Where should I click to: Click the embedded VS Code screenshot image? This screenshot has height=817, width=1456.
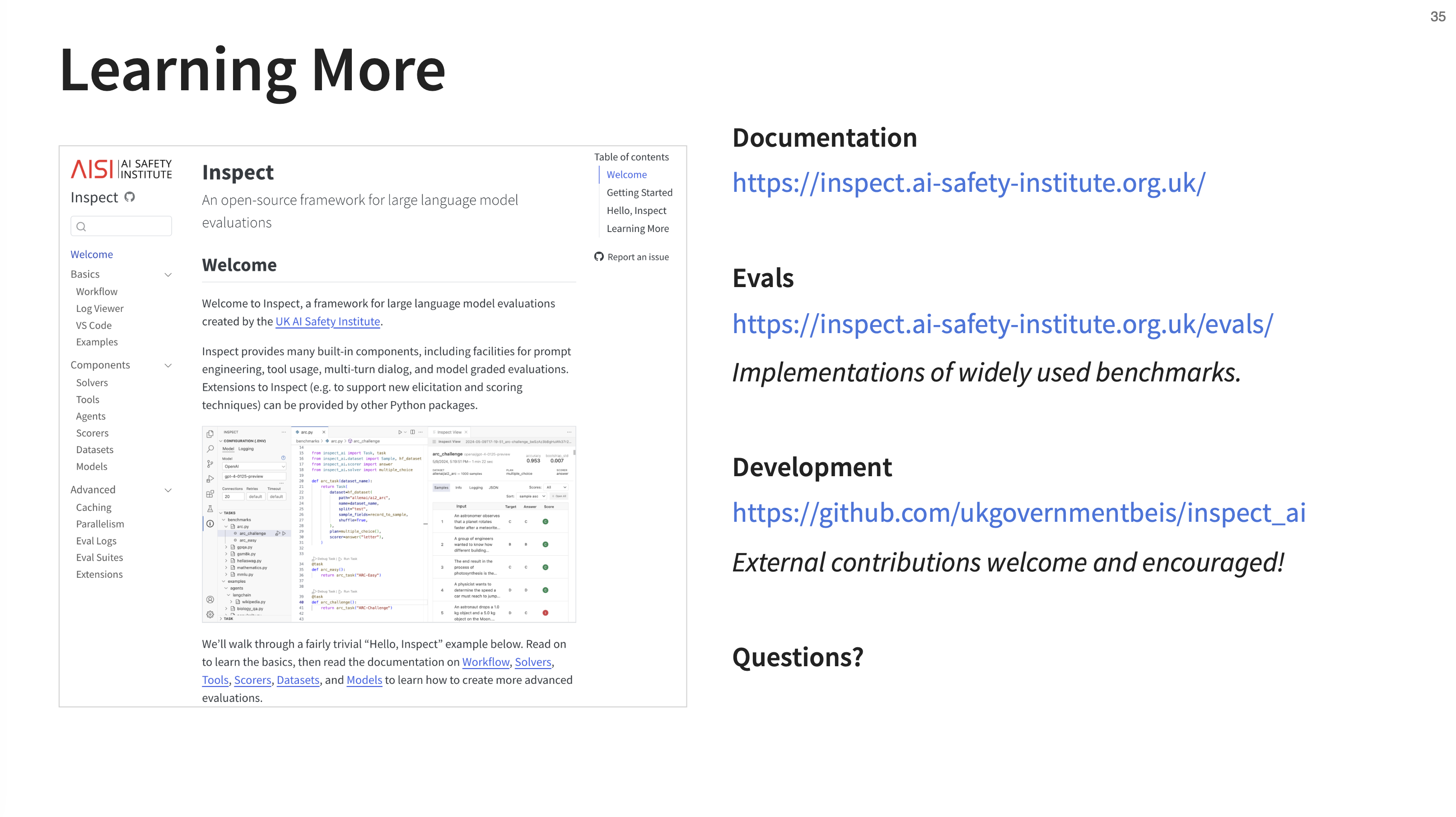coord(389,525)
